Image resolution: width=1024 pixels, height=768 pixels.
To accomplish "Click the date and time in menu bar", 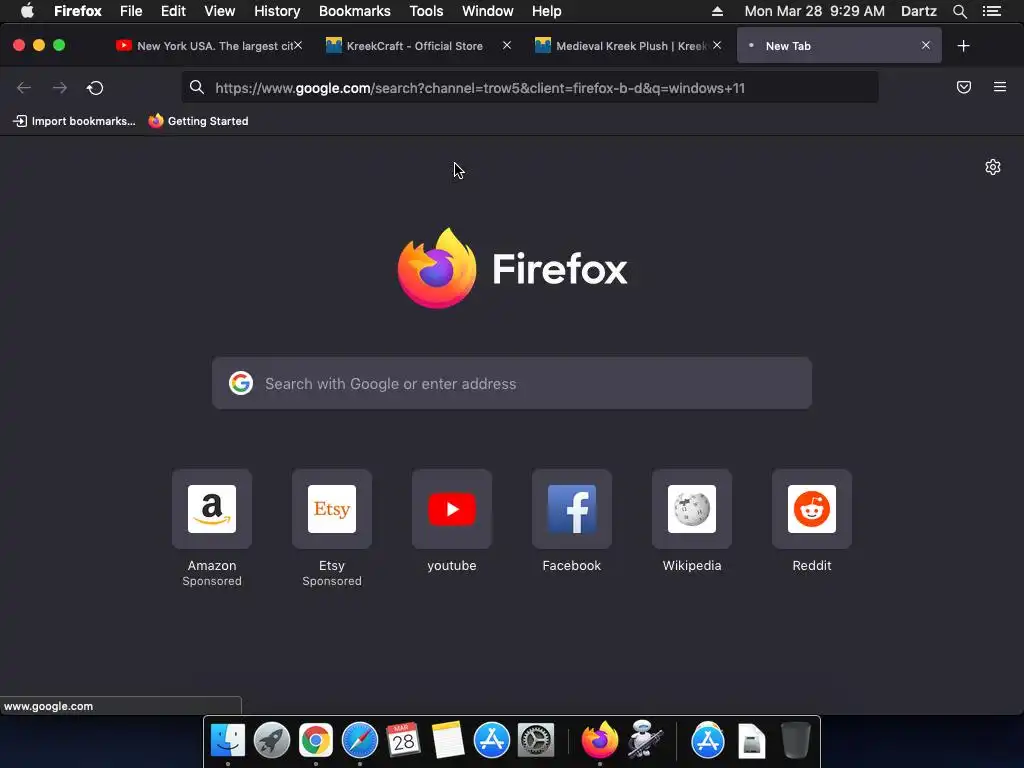I will coord(814,11).
